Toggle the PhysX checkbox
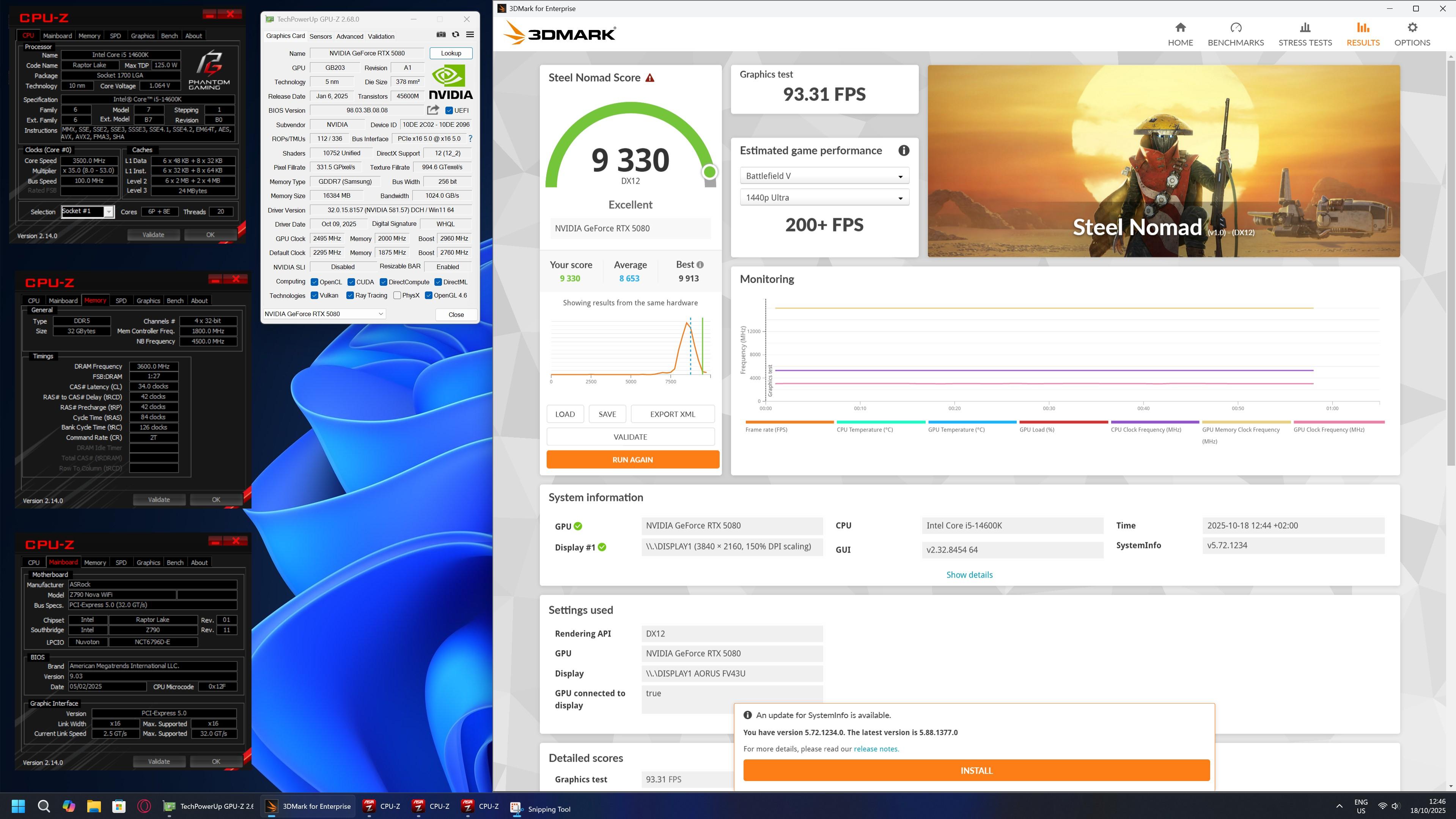Image resolution: width=1456 pixels, height=819 pixels. coord(397,295)
